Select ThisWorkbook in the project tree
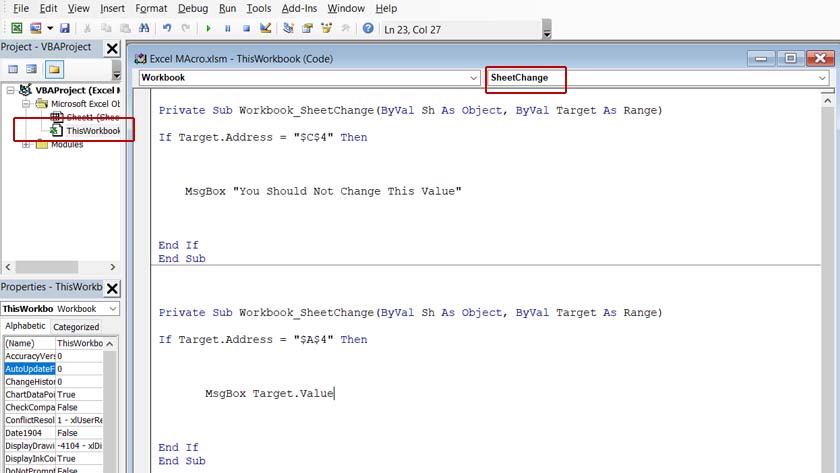Screen dimensions: 840x473 click(x=93, y=131)
